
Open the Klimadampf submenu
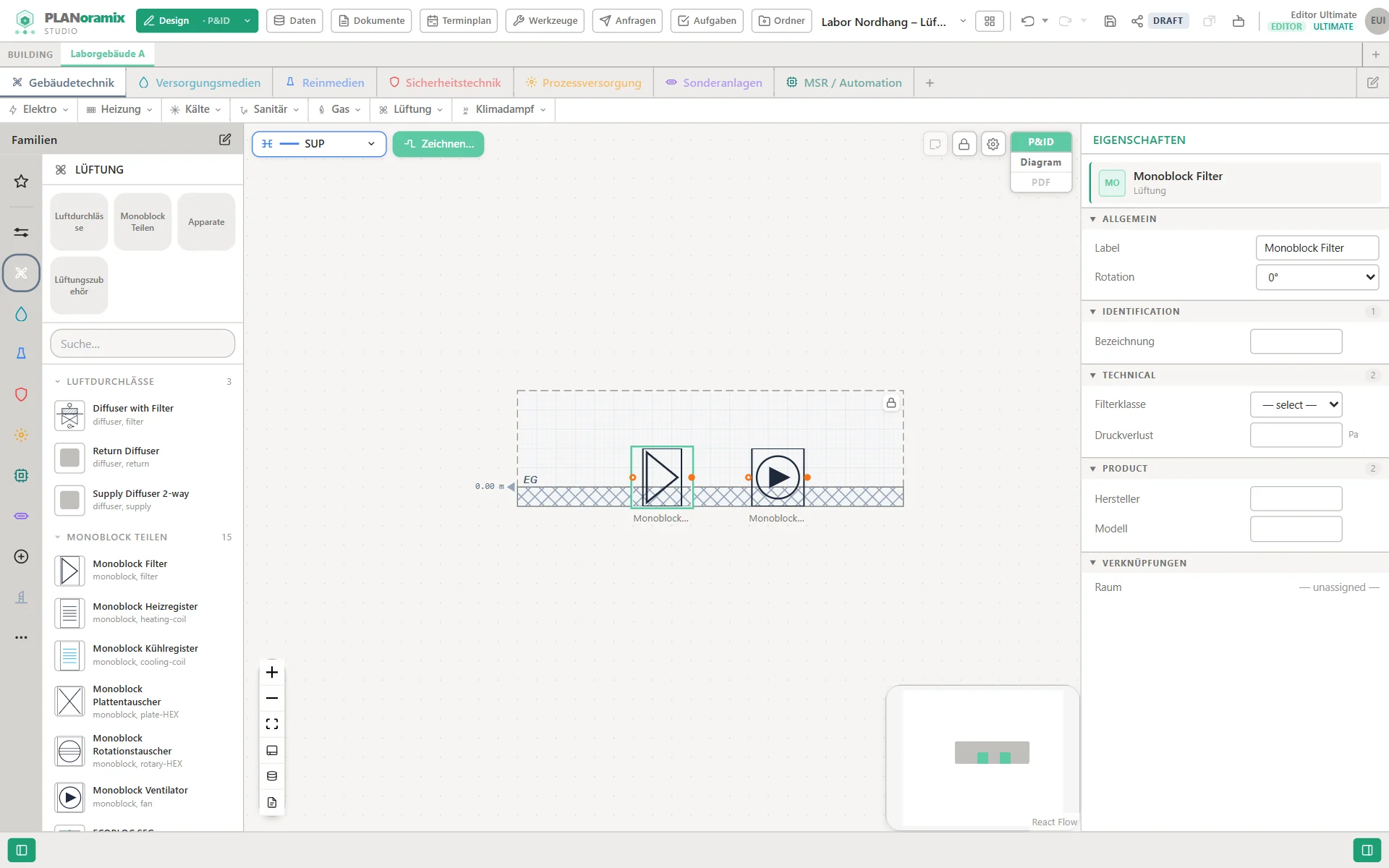504,109
